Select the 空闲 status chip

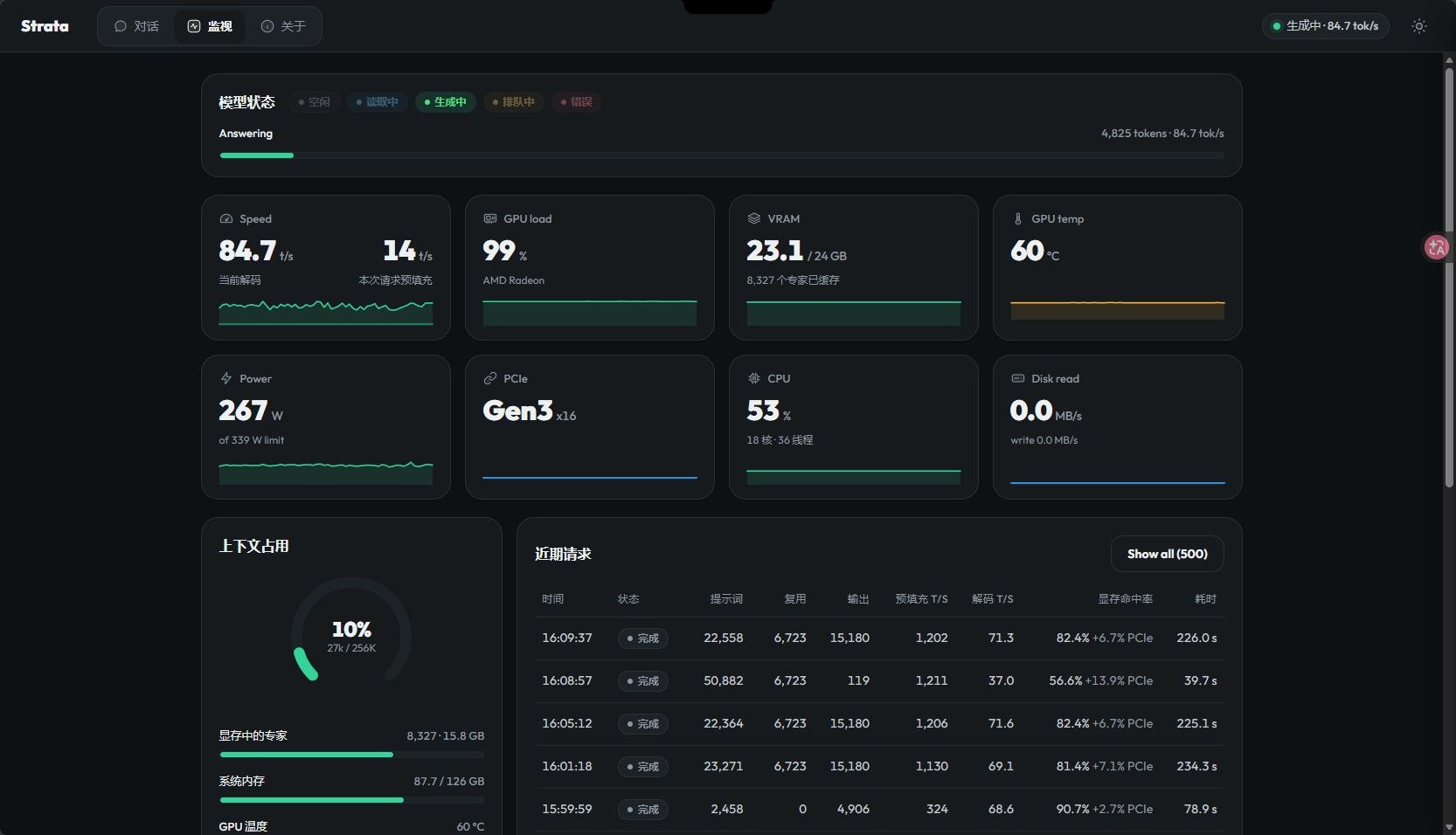coord(314,102)
